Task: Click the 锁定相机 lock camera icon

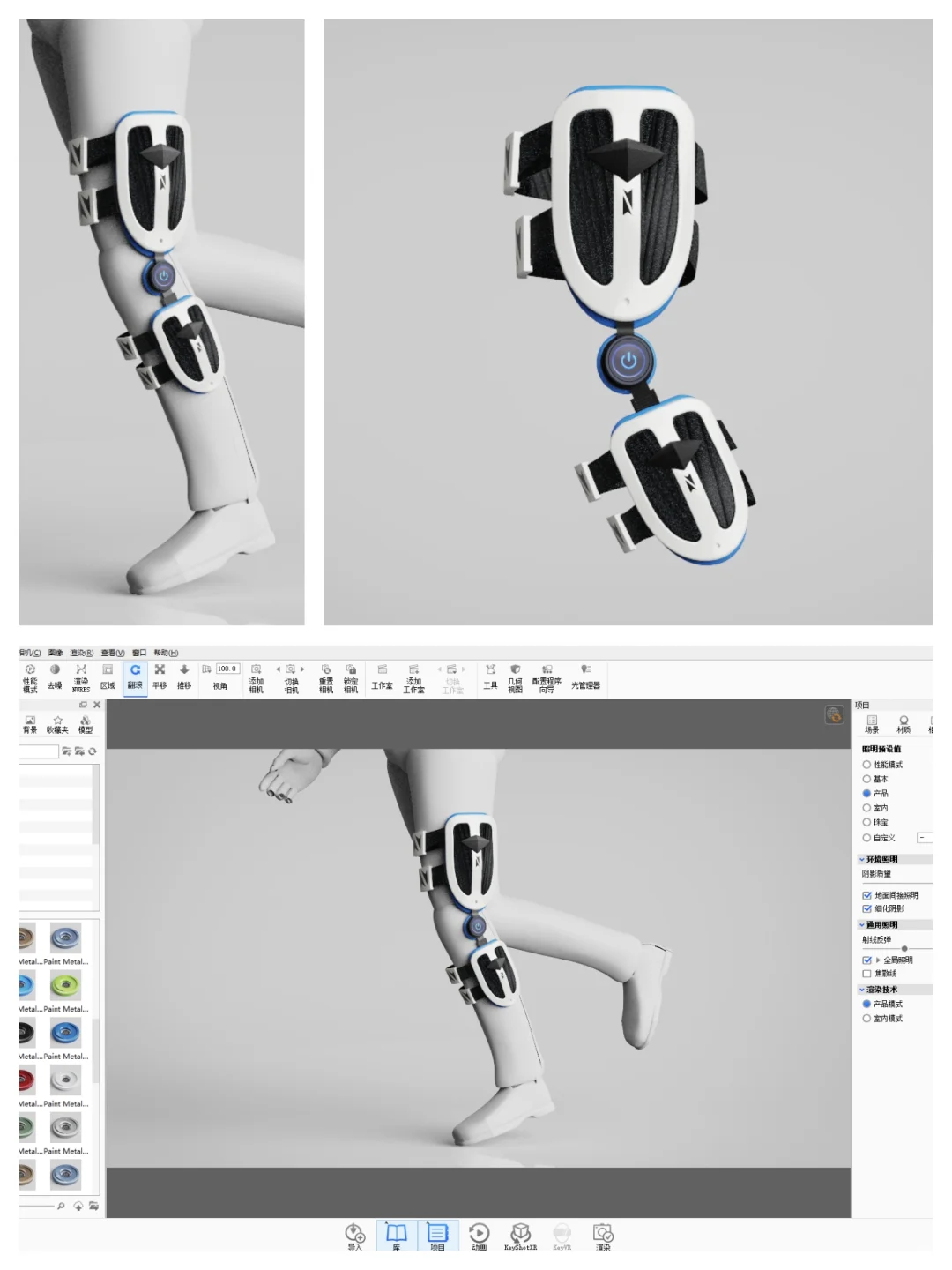Action: (x=351, y=677)
